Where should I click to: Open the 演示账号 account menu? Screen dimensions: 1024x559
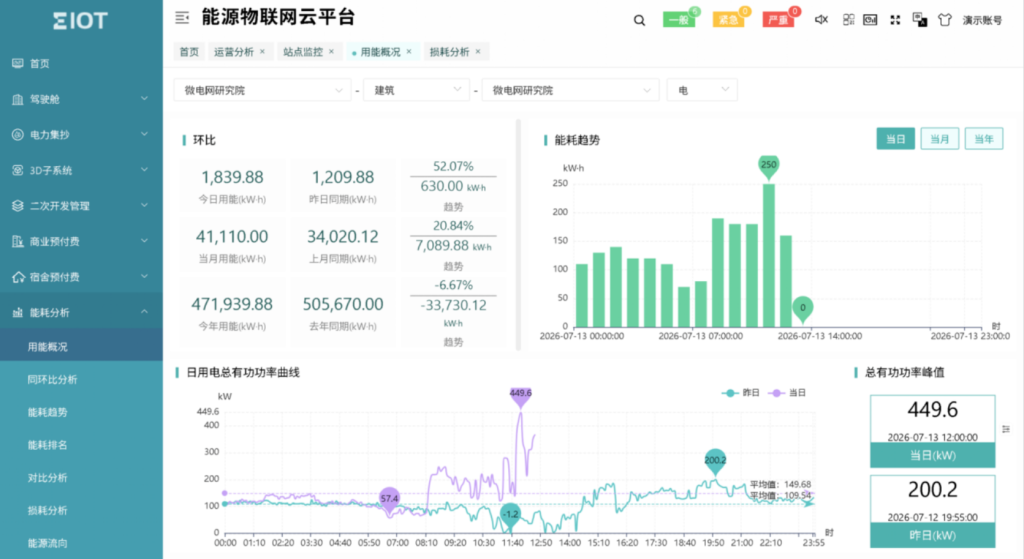982,20
